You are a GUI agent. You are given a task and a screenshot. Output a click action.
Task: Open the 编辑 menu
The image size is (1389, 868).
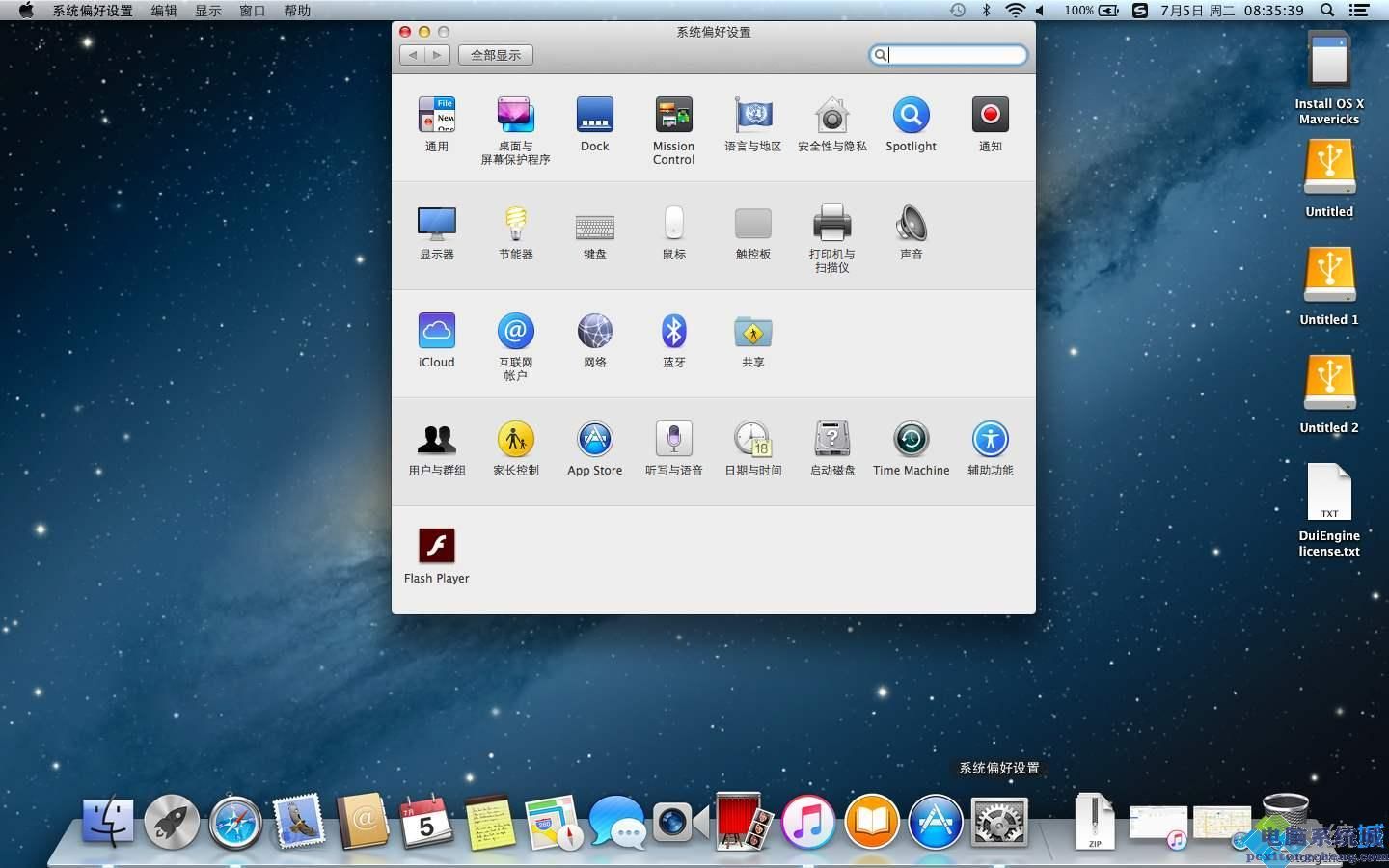pos(164,11)
